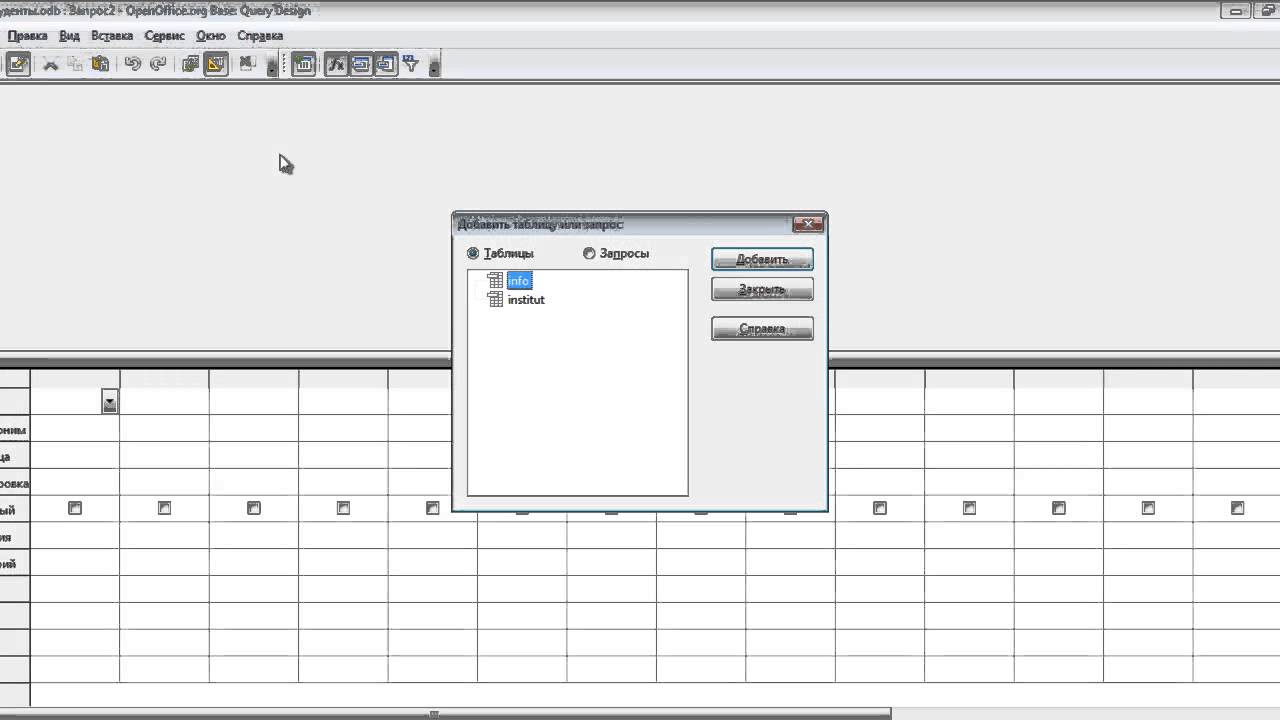
Task: Select the institut table in list
Action: 526,300
